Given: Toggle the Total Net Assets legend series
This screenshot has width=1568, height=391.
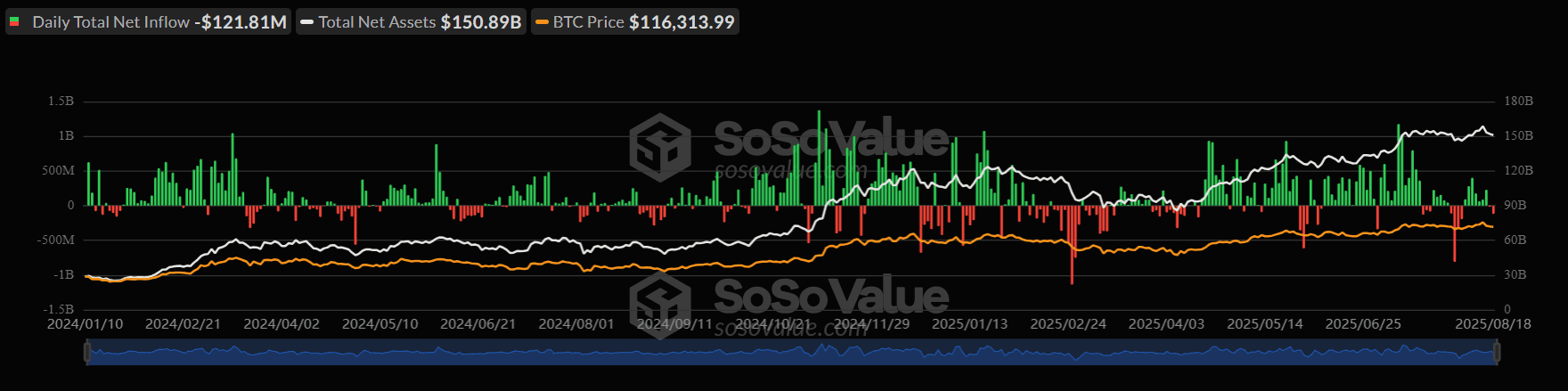Looking at the screenshot, I should [x=411, y=22].
